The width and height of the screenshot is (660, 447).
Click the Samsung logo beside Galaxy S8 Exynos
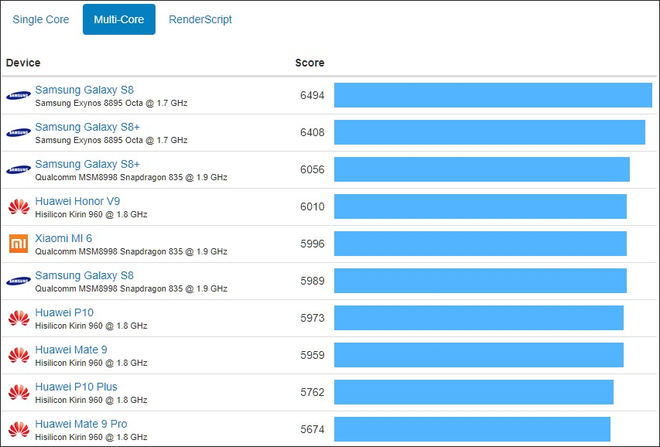(x=18, y=96)
